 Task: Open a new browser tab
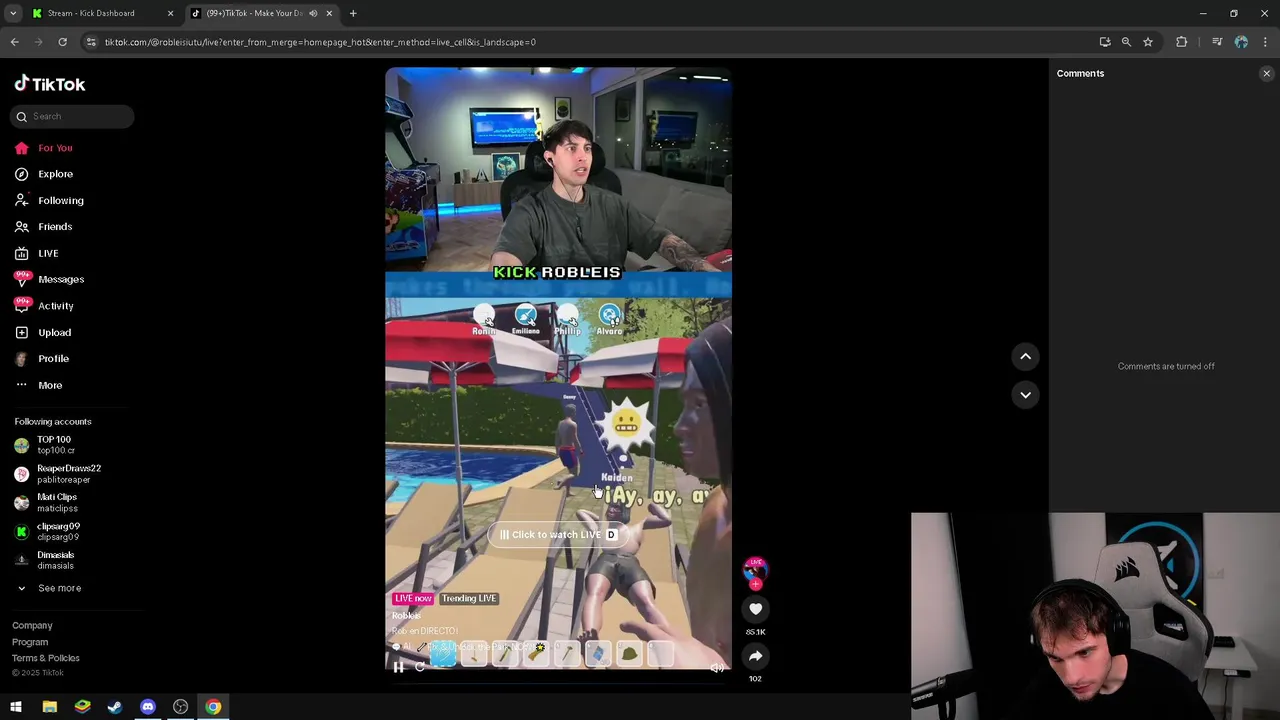[353, 13]
